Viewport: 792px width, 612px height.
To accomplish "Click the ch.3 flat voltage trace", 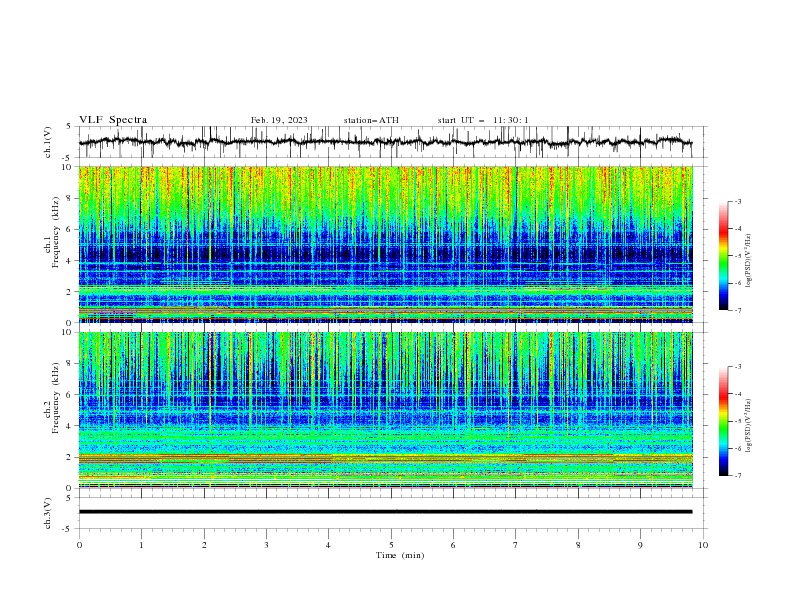I will [385, 512].
